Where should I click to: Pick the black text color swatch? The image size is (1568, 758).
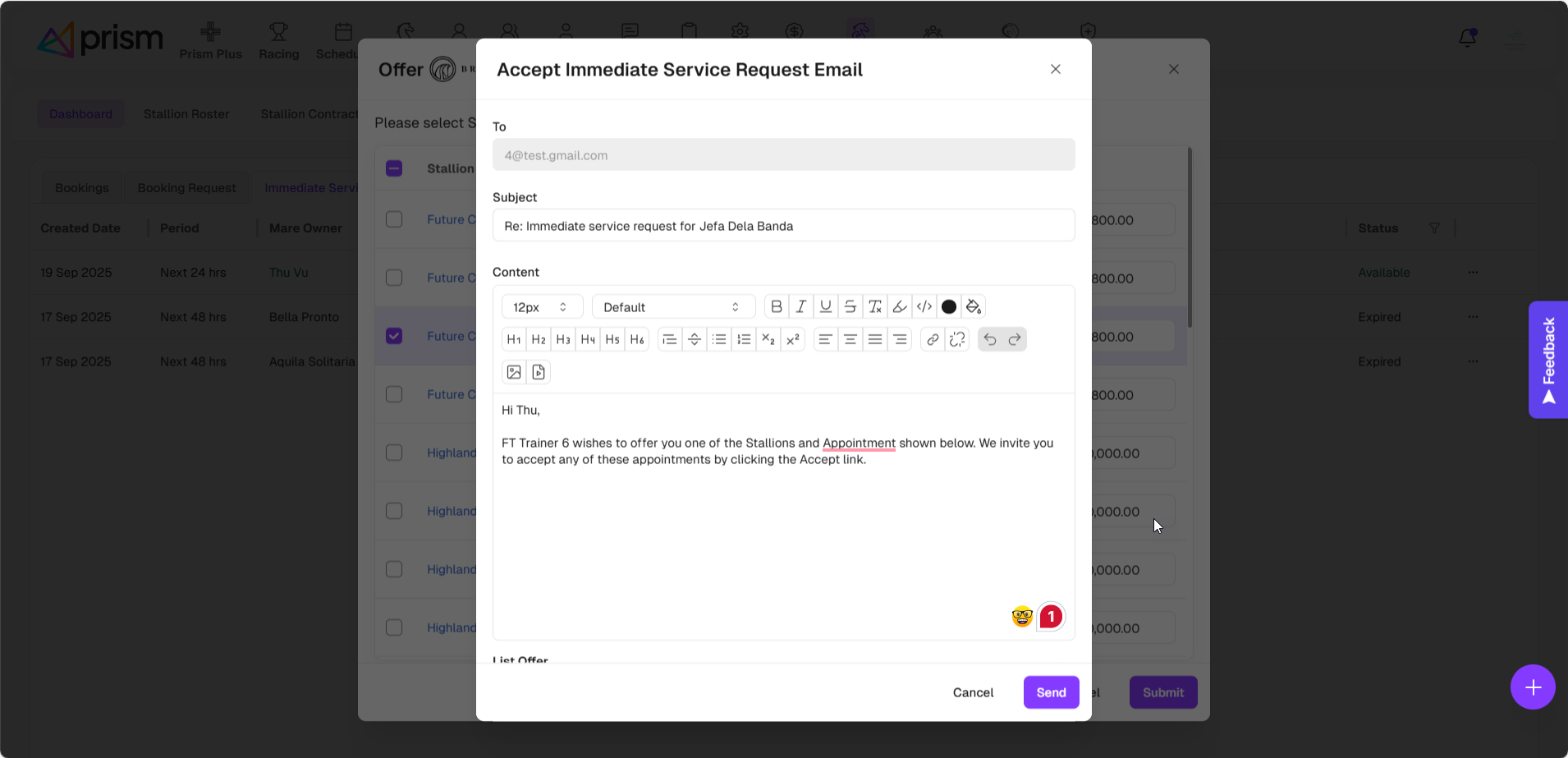tap(948, 306)
